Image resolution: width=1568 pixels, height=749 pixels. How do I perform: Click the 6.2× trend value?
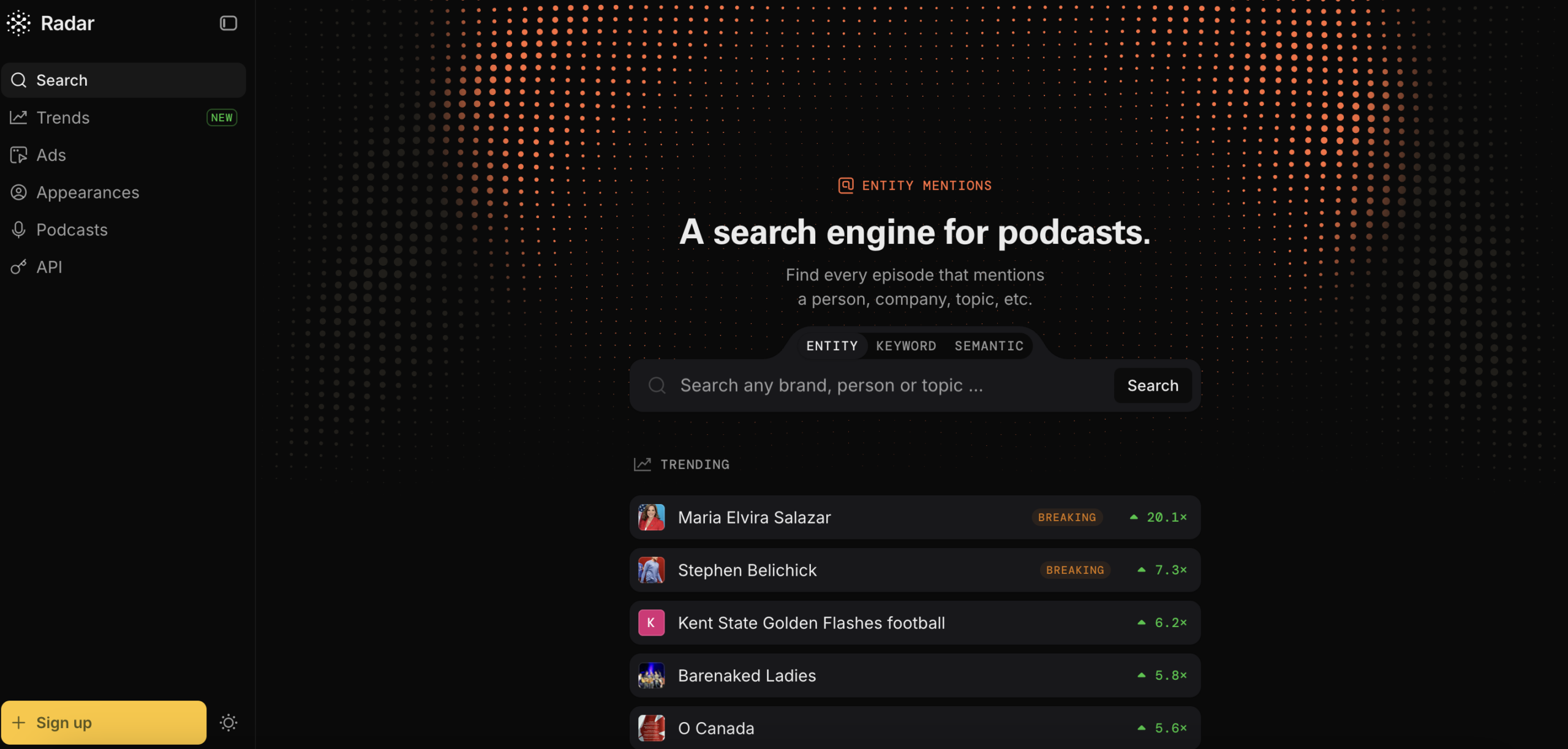click(1171, 623)
